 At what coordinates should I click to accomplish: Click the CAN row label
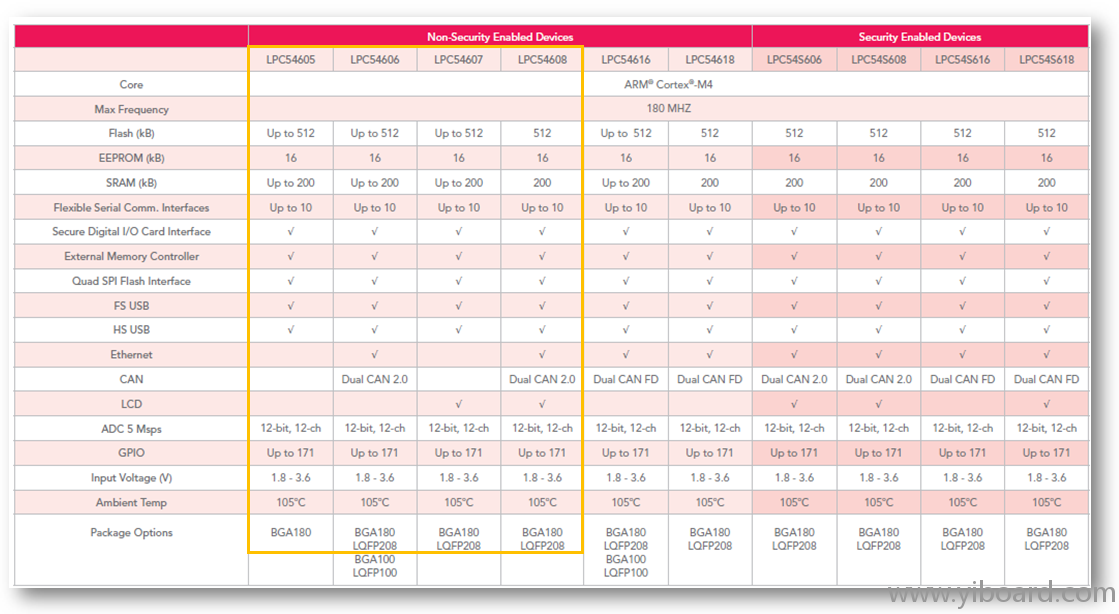click(131, 379)
